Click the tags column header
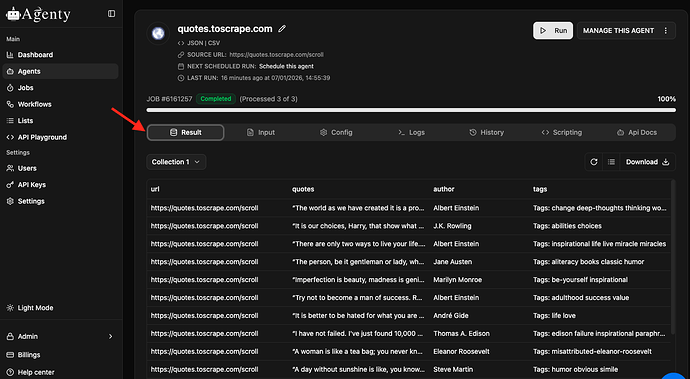This screenshot has width=690, height=379. (540, 189)
